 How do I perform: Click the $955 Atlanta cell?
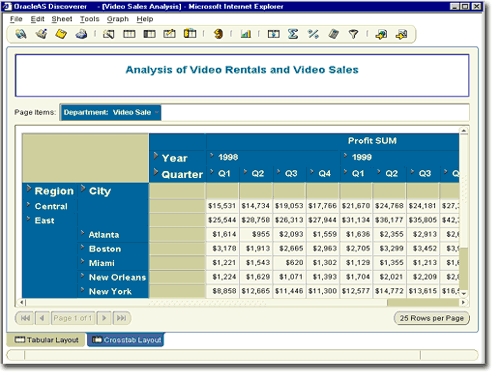256,234
